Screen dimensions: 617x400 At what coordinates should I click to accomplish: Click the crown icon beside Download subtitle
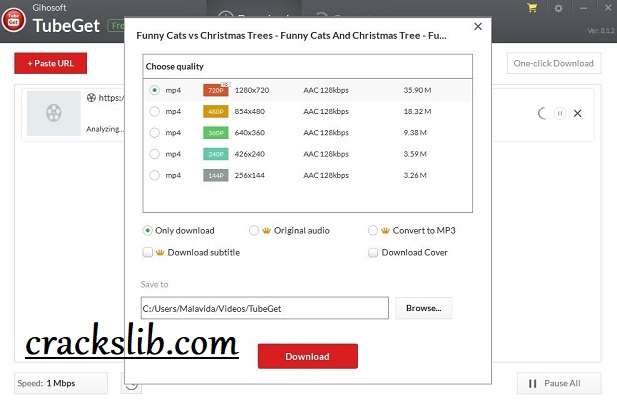160,253
